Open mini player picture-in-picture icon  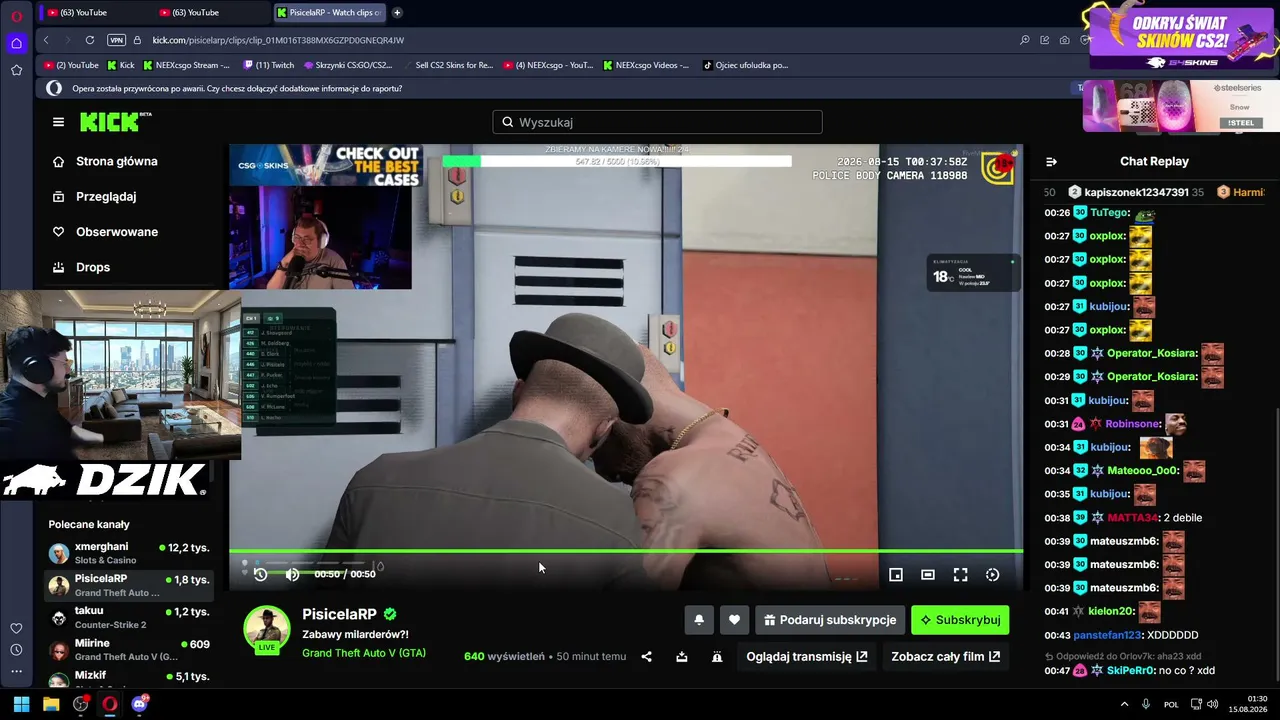tap(896, 575)
